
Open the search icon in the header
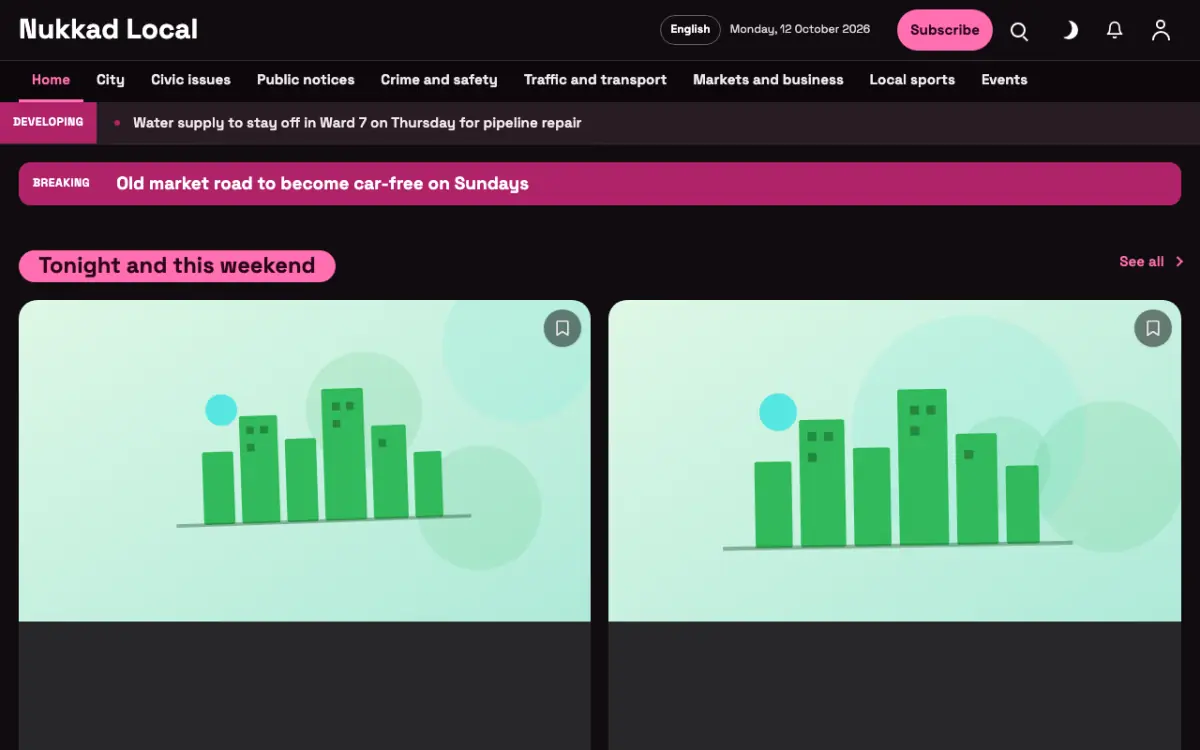1019,31
